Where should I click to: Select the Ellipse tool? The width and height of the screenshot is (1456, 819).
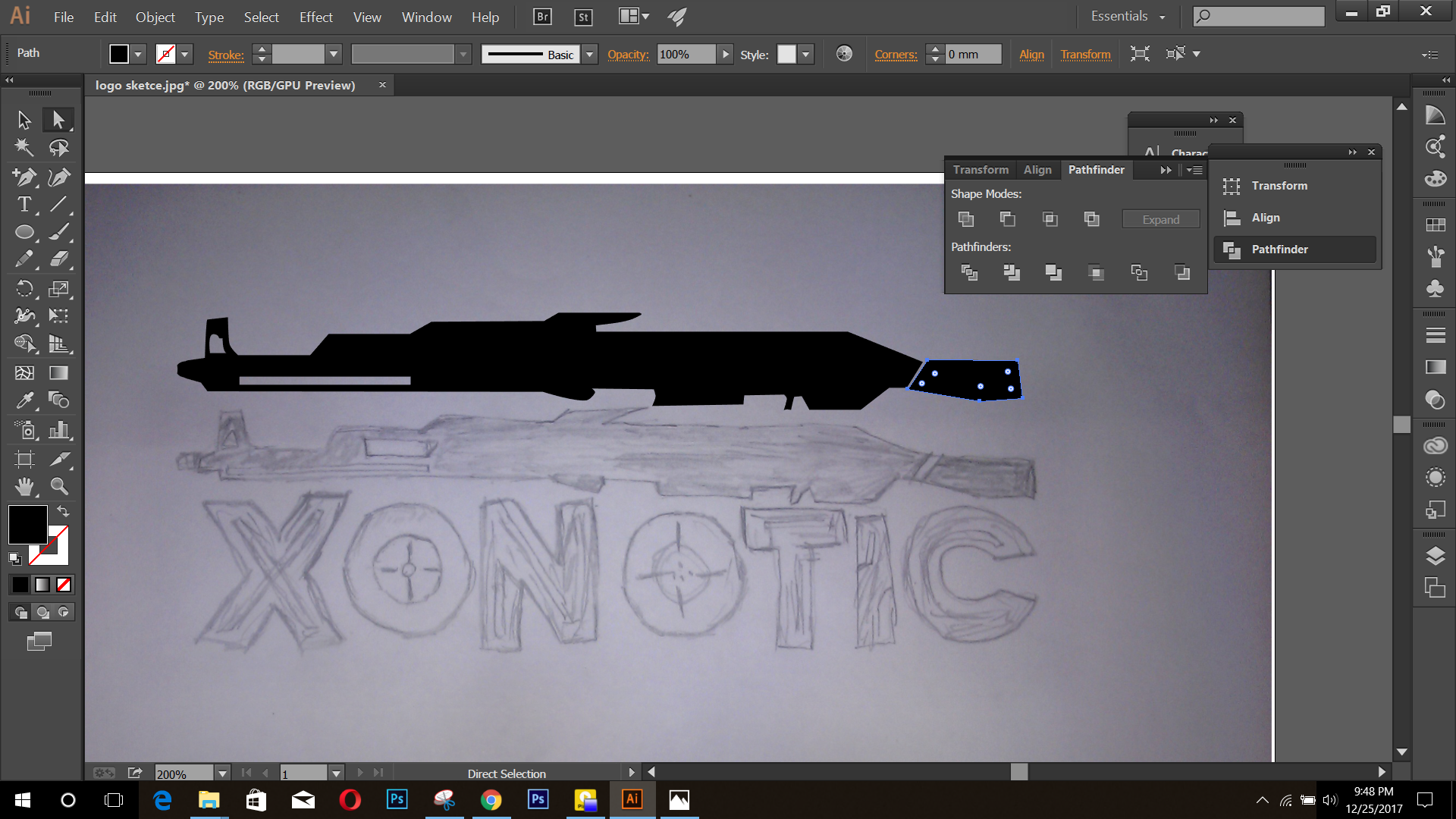coord(24,232)
